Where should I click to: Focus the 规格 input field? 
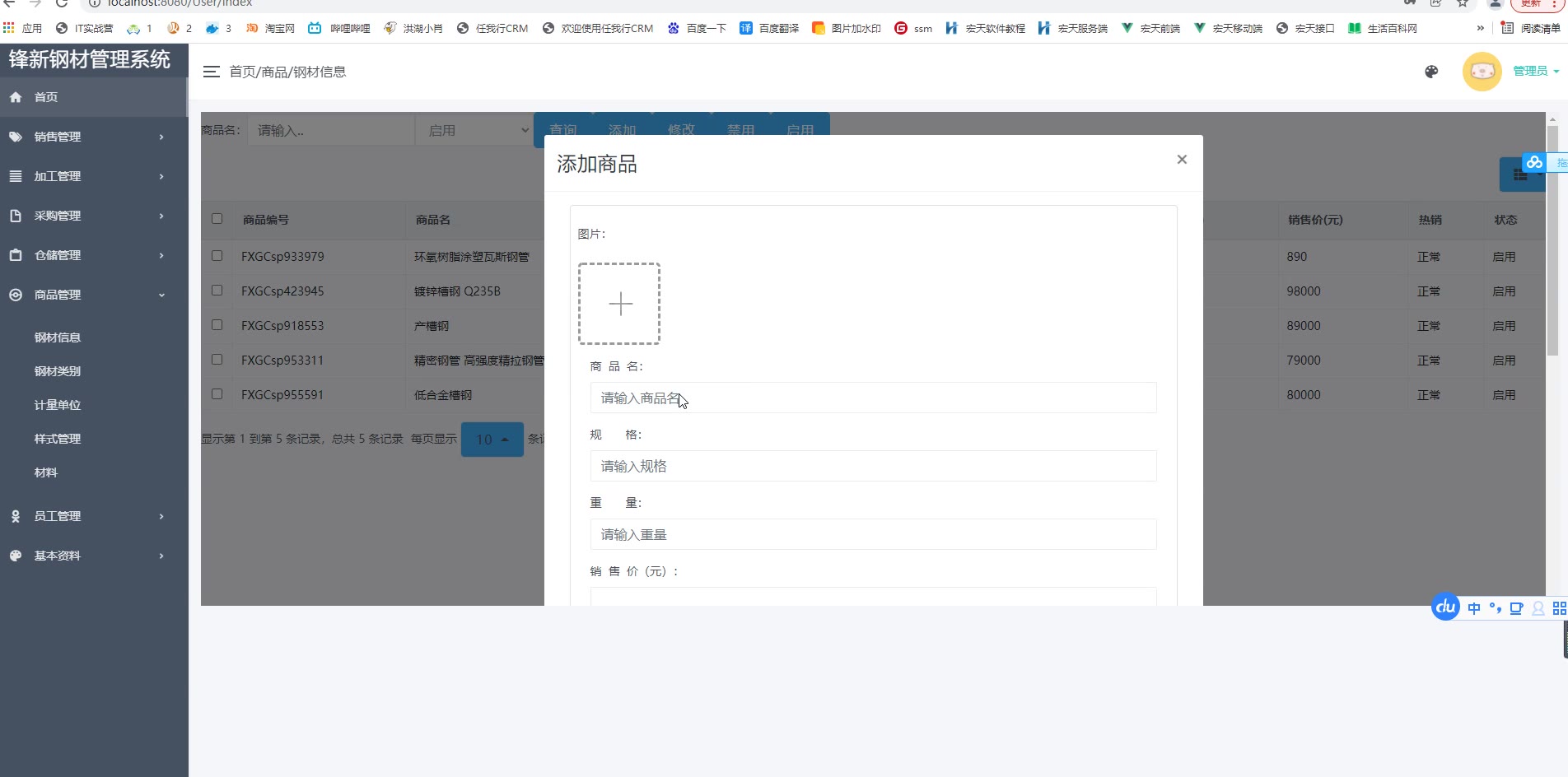pos(873,466)
